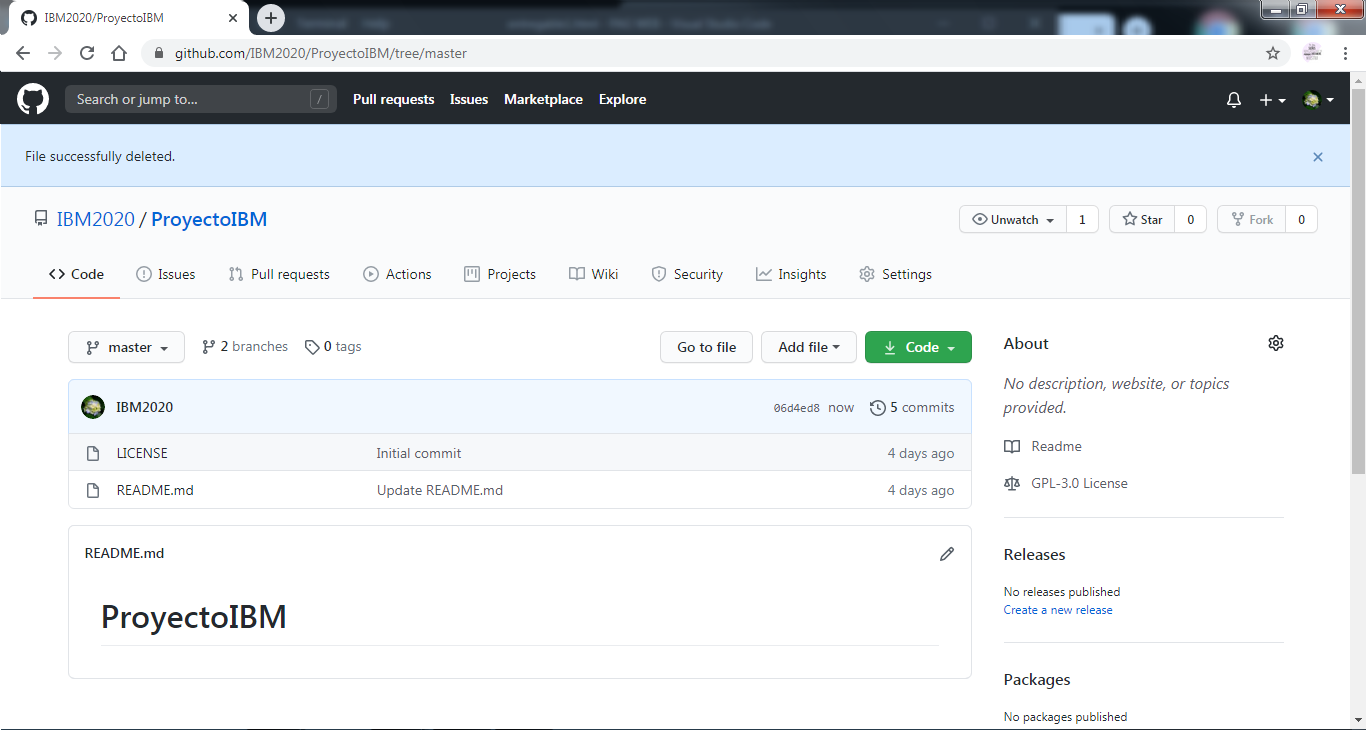Click Create a new release
Image resolution: width=1366 pixels, height=730 pixels.
1058,610
